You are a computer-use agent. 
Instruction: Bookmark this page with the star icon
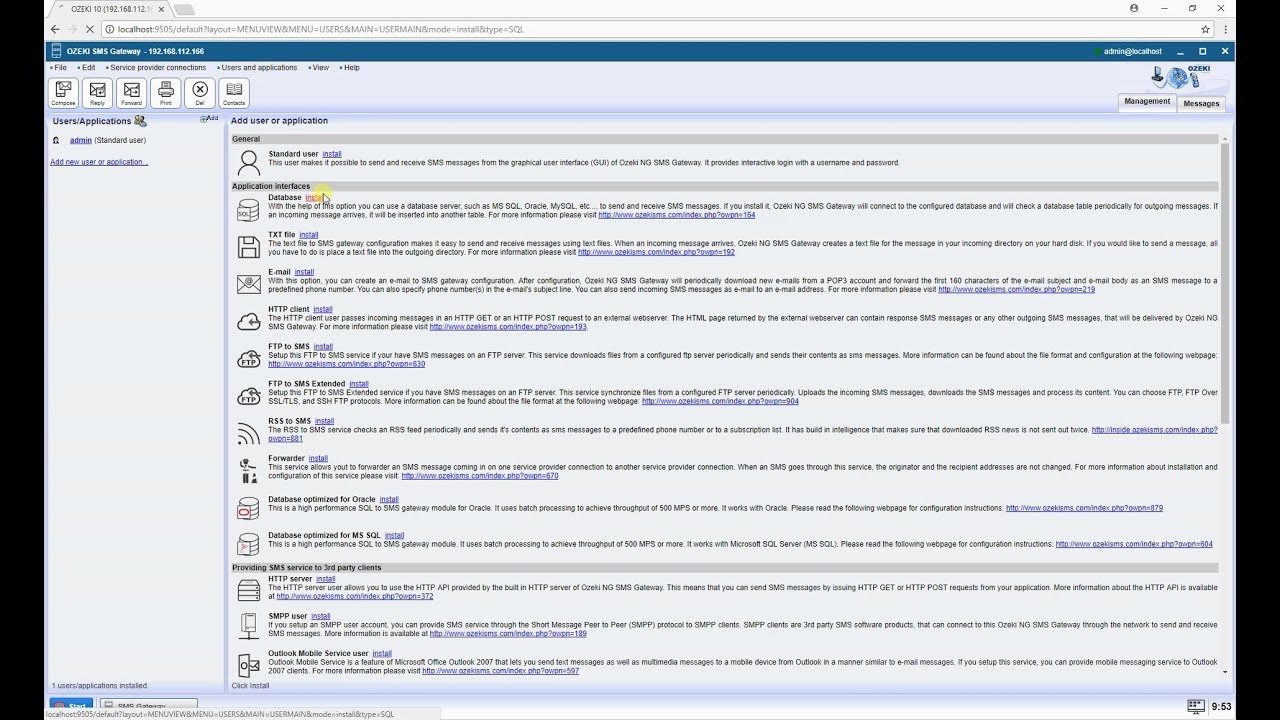(x=1206, y=29)
